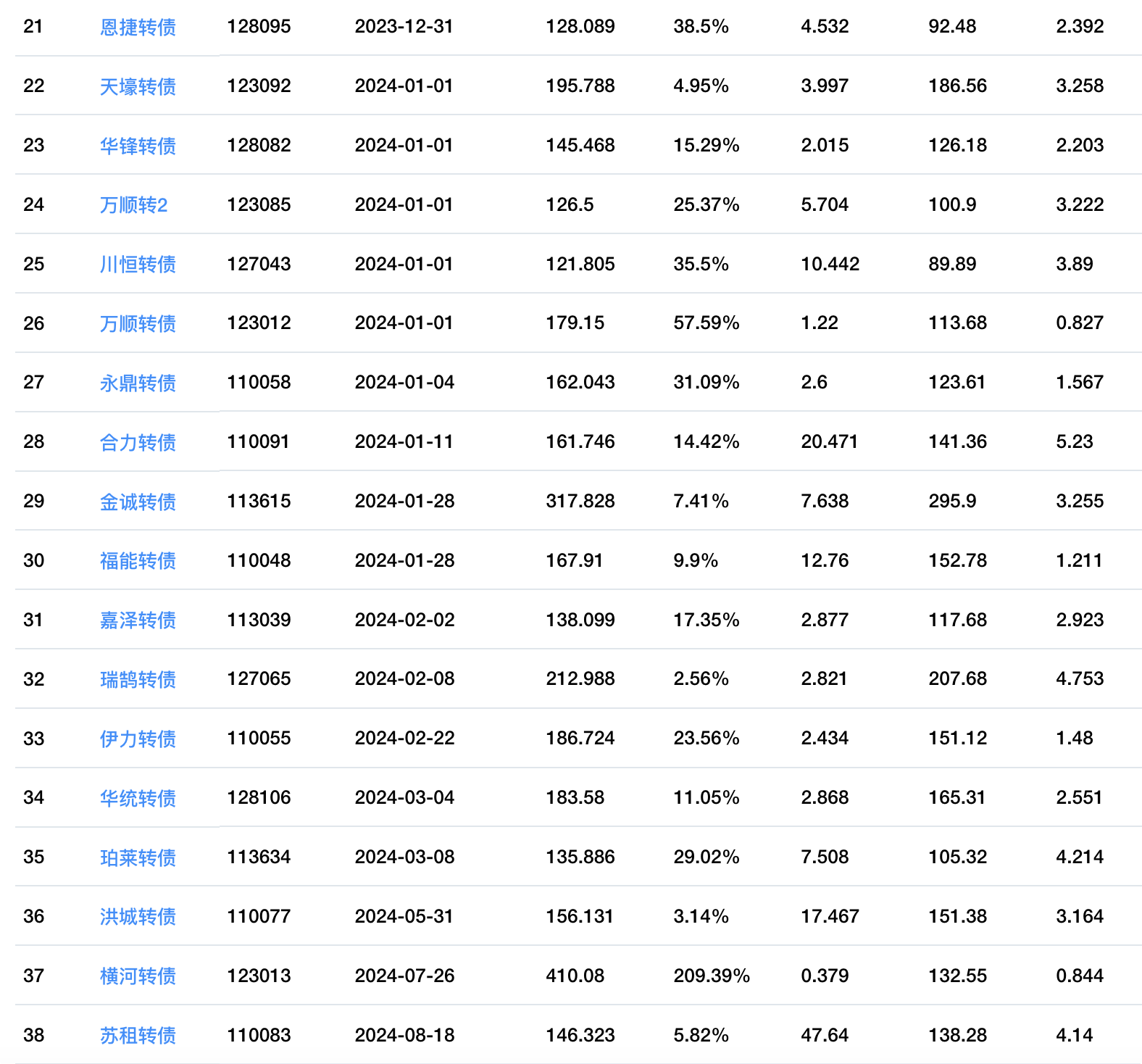Click the 万顺转债 bond name

[x=138, y=324]
